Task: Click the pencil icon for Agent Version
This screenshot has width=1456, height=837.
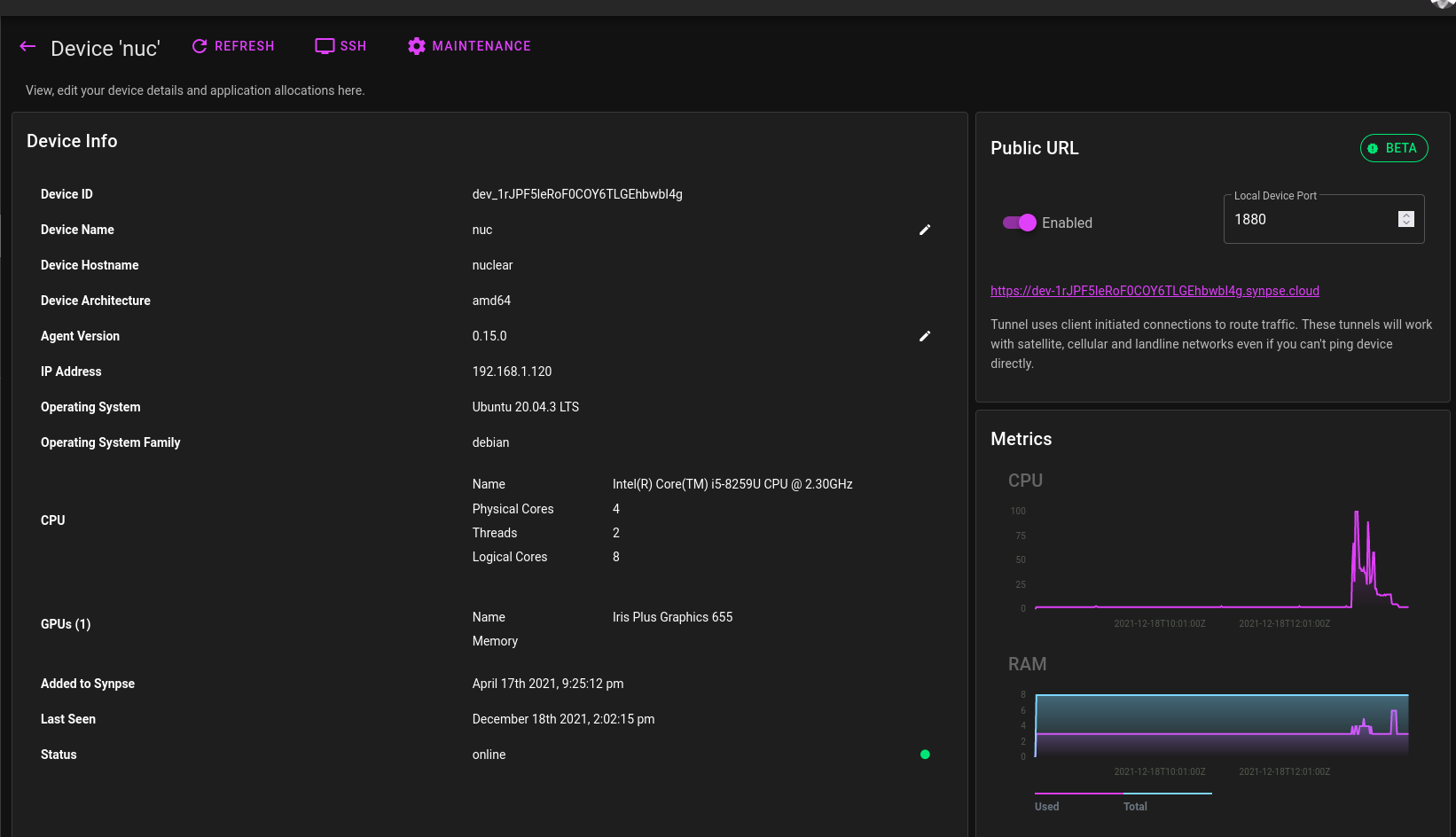Action: (925, 336)
